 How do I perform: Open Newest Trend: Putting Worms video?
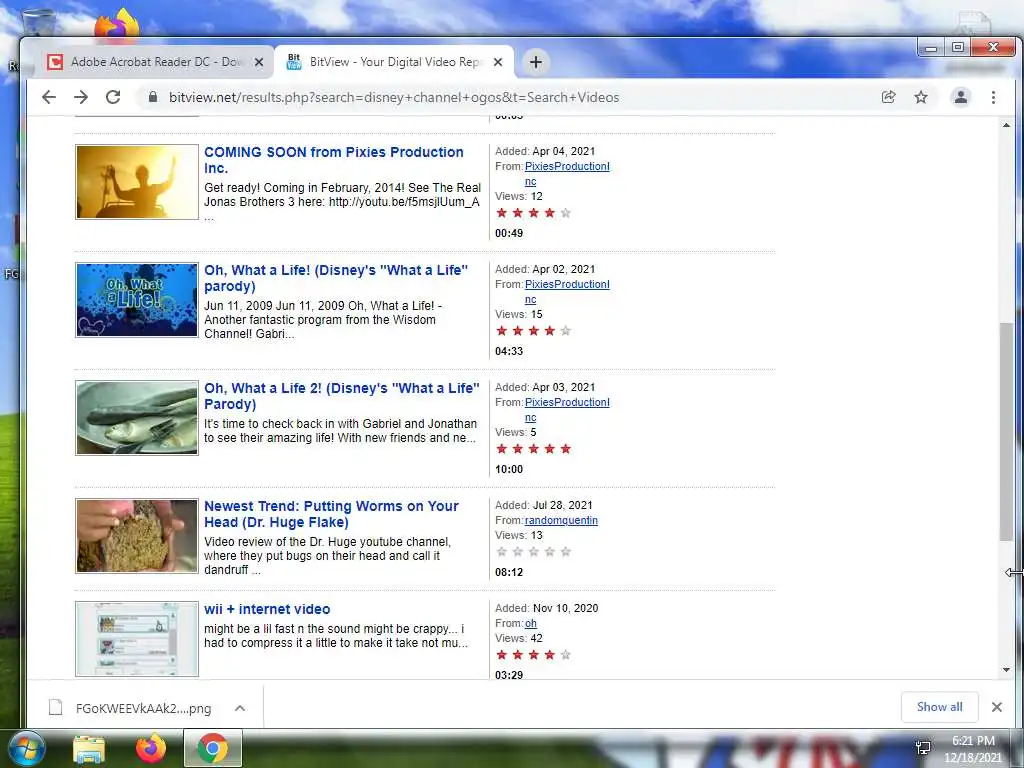point(331,515)
